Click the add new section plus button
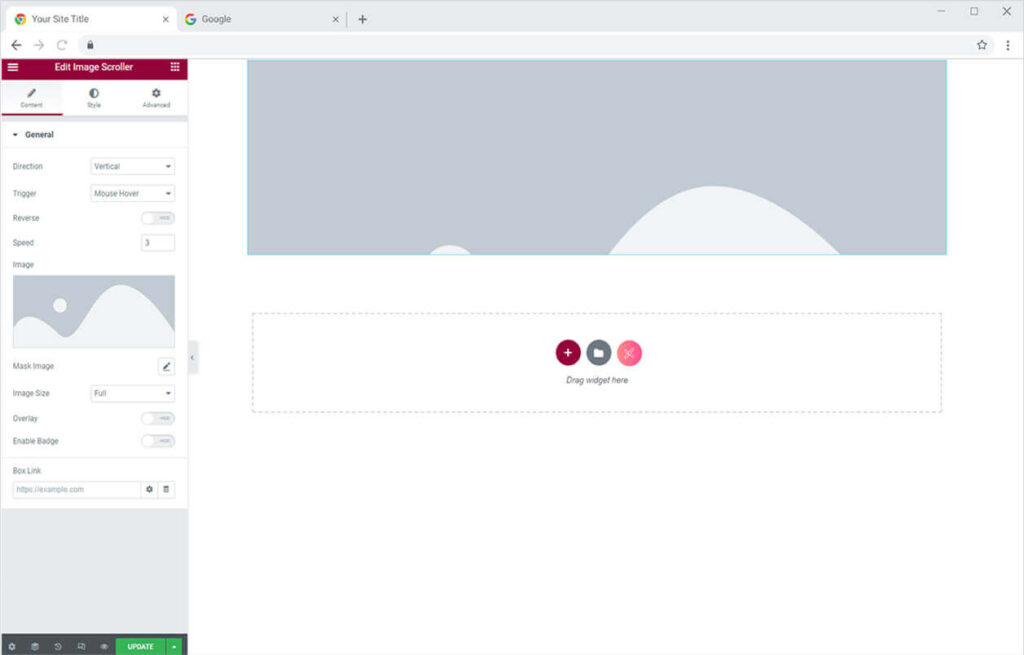Image resolution: width=1024 pixels, height=655 pixels. (568, 353)
